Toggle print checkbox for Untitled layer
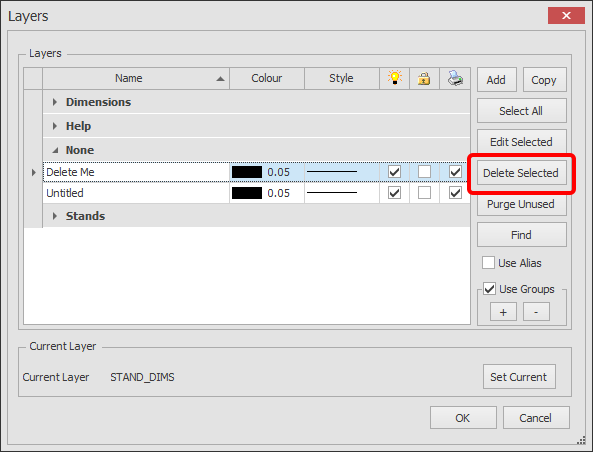593x452 pixels. tap(455, 193)
